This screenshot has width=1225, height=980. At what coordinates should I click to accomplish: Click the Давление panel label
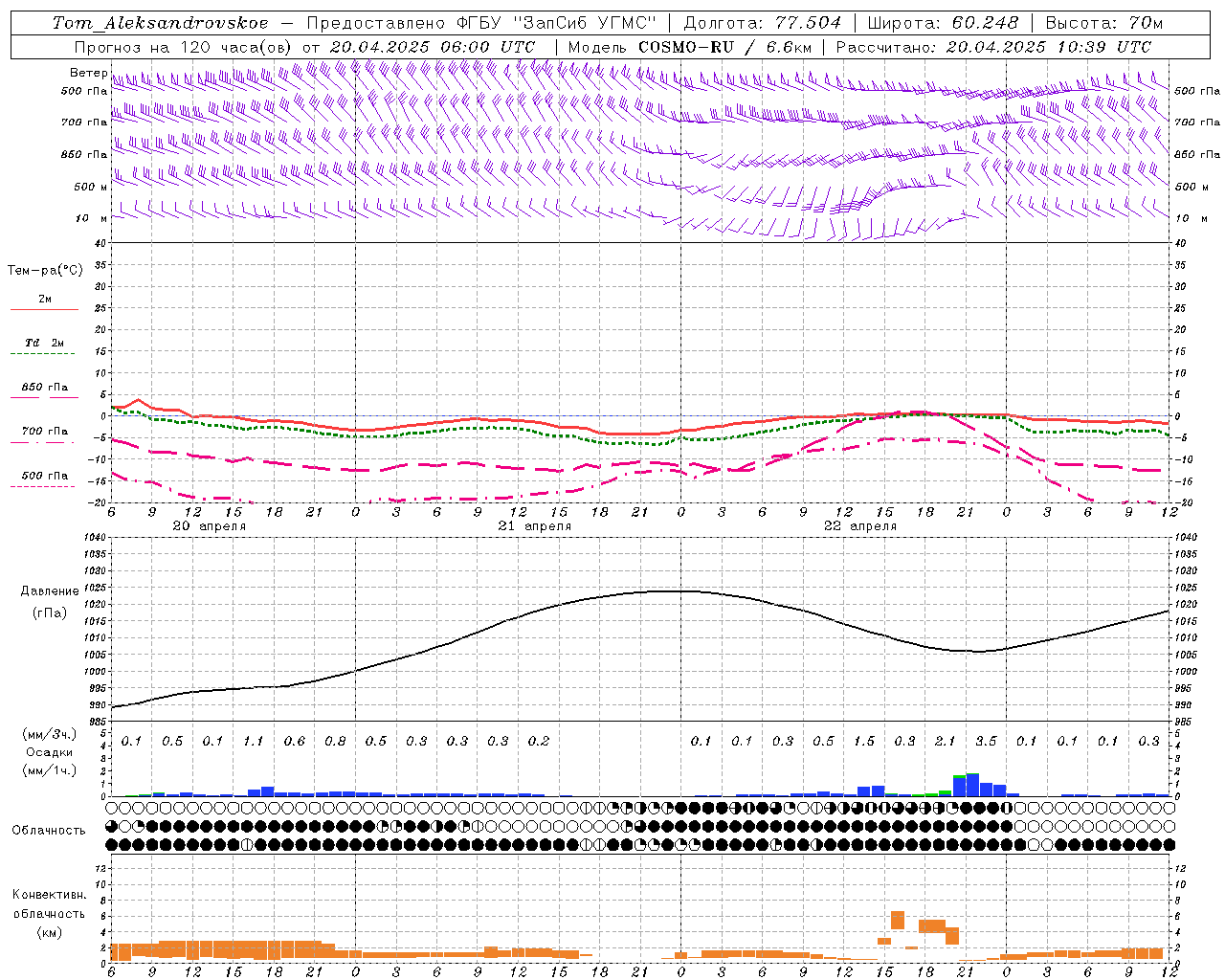(x=50, y=591)
